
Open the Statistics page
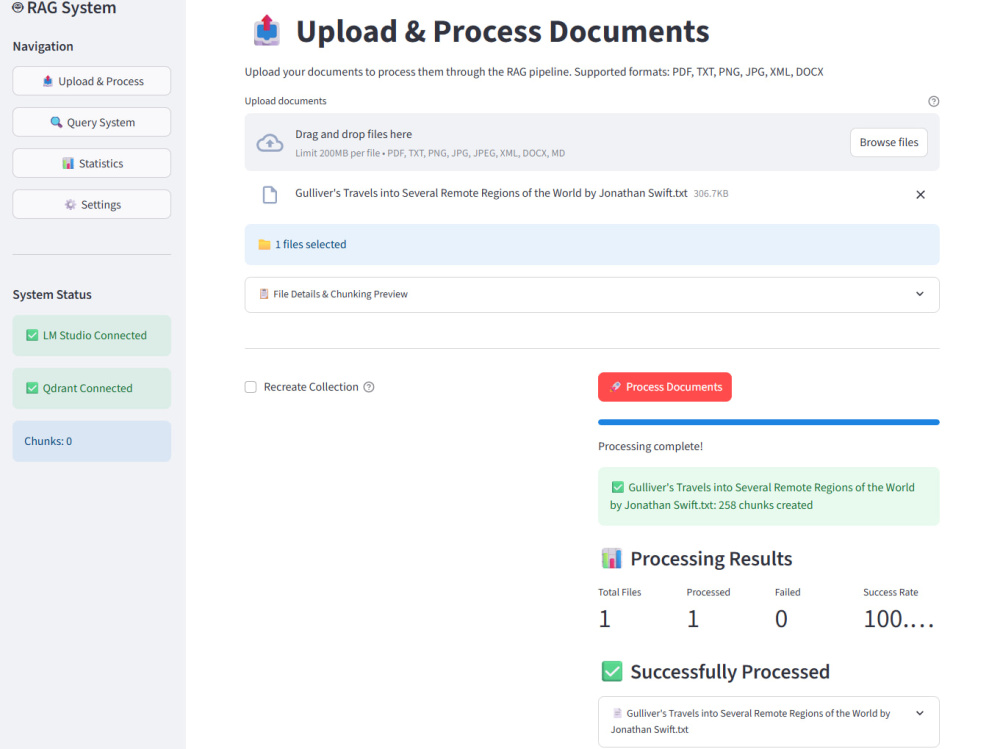pyautogui.click(x=92, y=163)
